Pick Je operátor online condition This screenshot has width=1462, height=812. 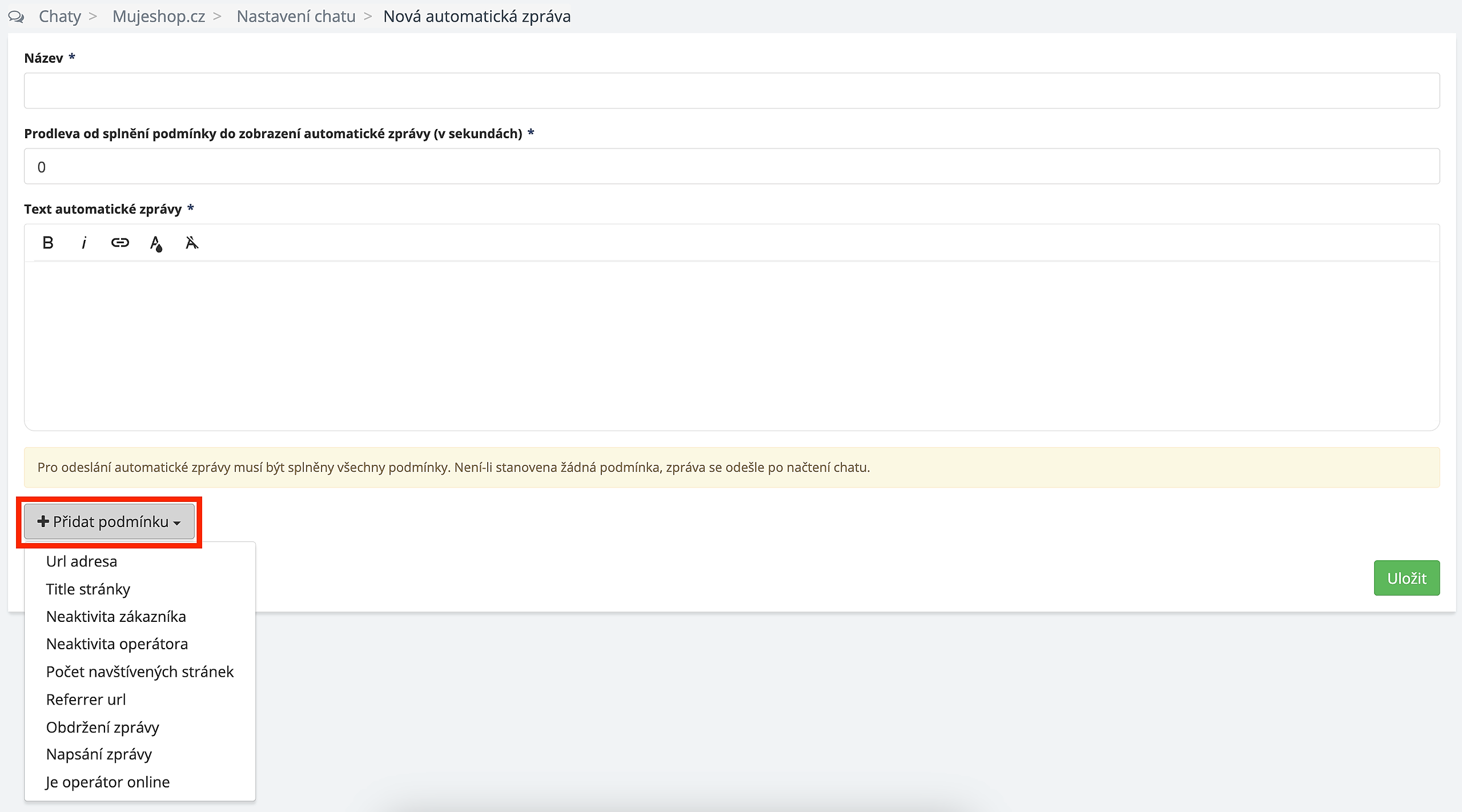[x=108, y=782]
